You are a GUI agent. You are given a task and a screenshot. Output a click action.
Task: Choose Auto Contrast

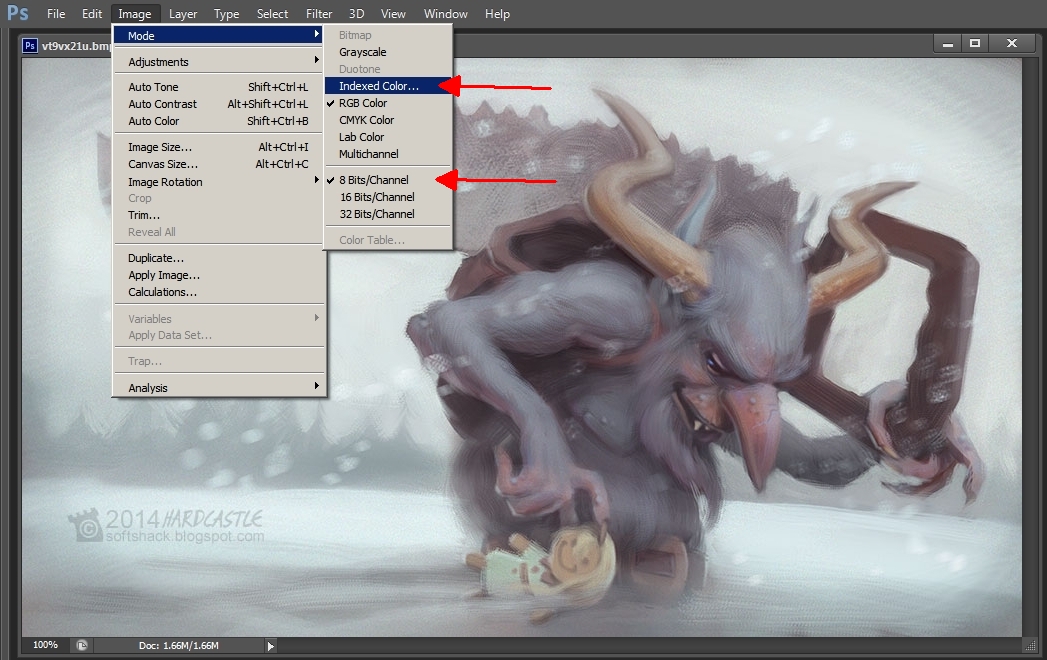click(218, 104)
